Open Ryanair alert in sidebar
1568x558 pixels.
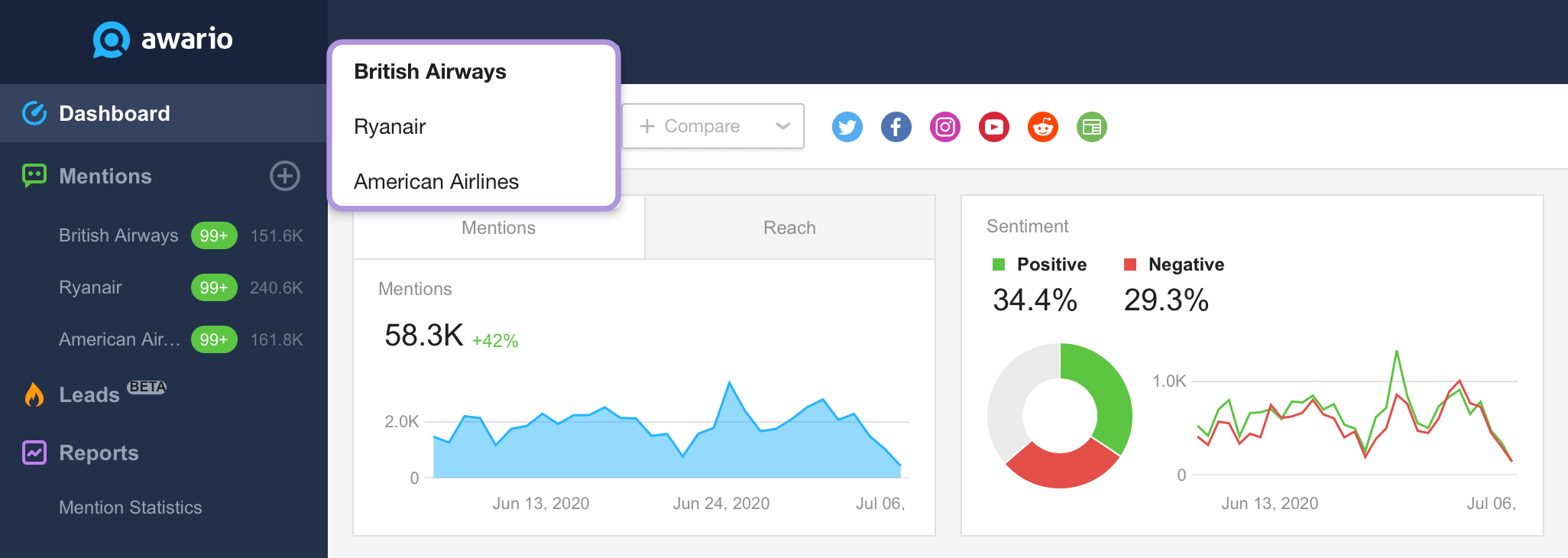point(90,287)
